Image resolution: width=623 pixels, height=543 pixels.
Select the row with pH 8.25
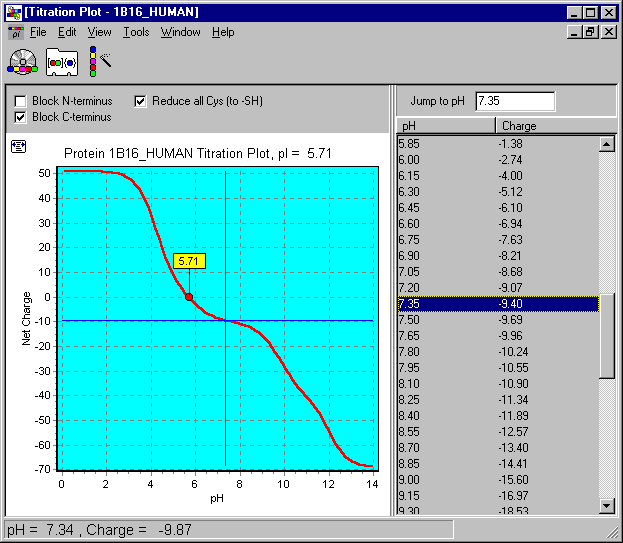[498, 400]
